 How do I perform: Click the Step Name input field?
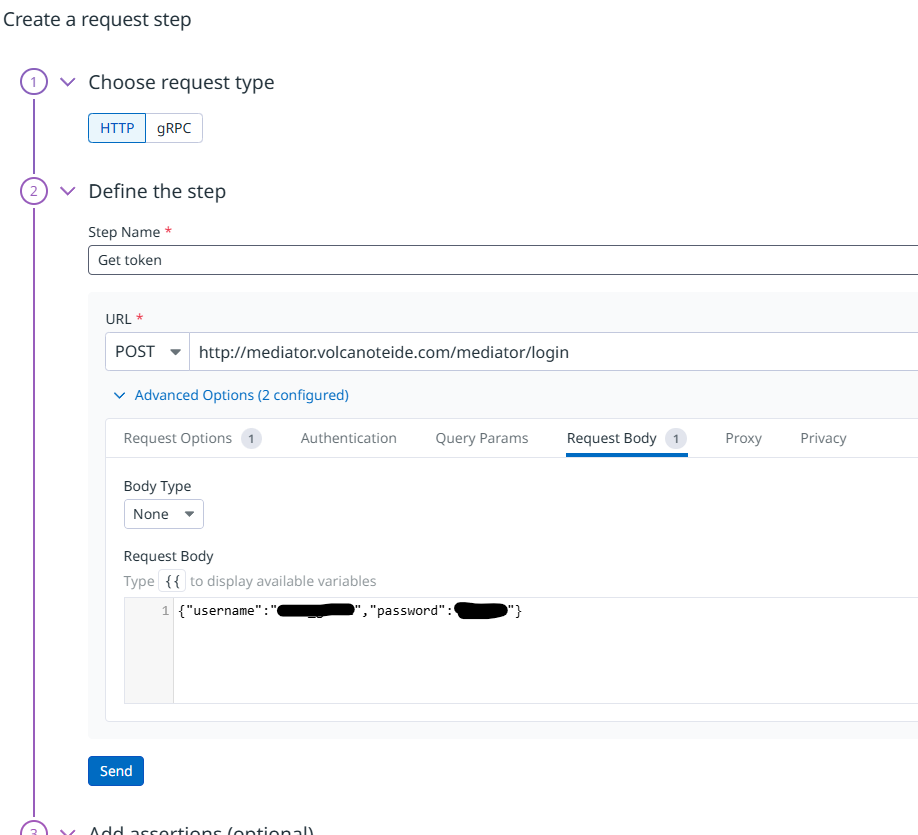[x=500, y=260]
